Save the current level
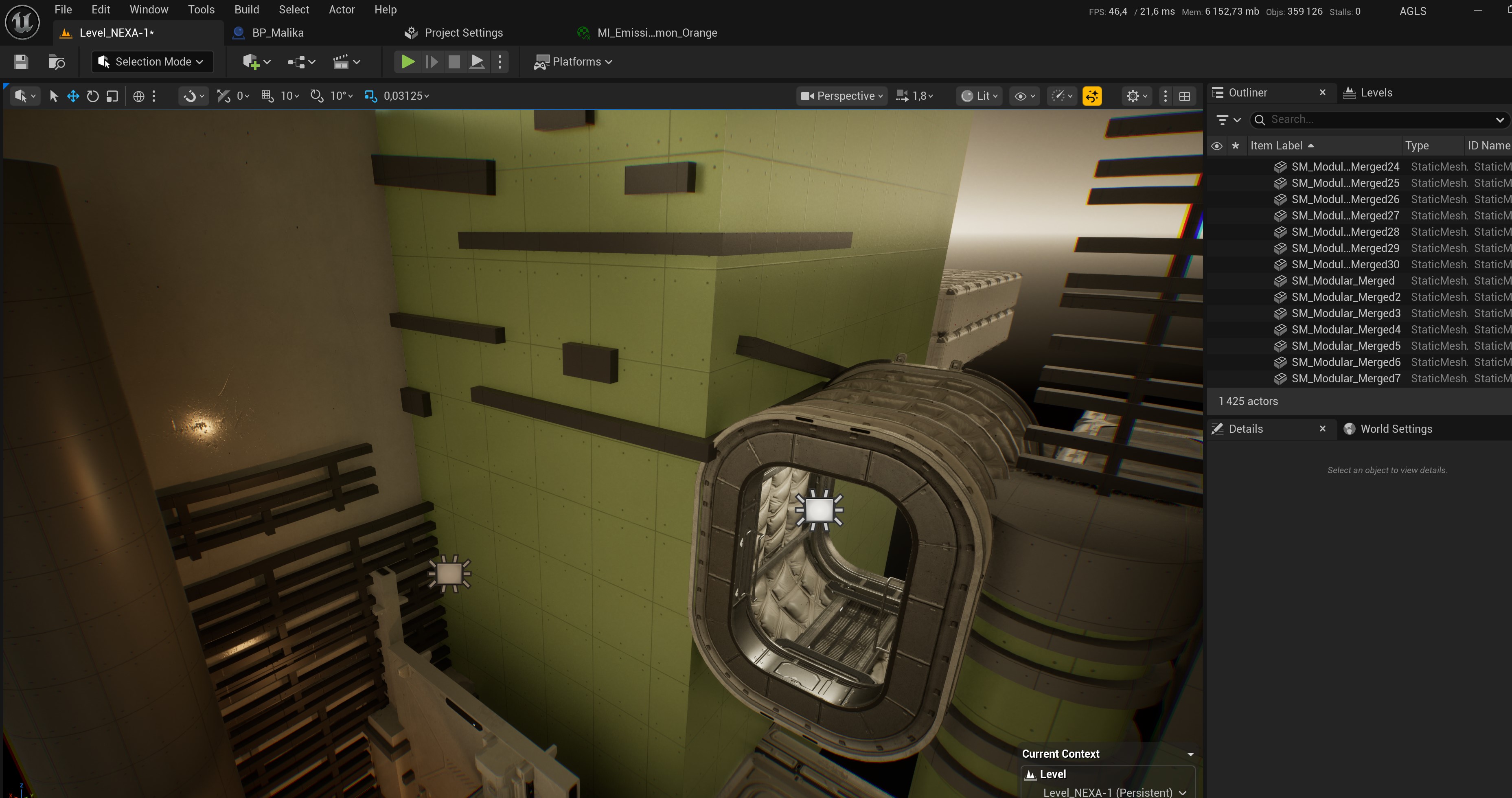This screenshot has height=798, width=1512. click(20, 61)
